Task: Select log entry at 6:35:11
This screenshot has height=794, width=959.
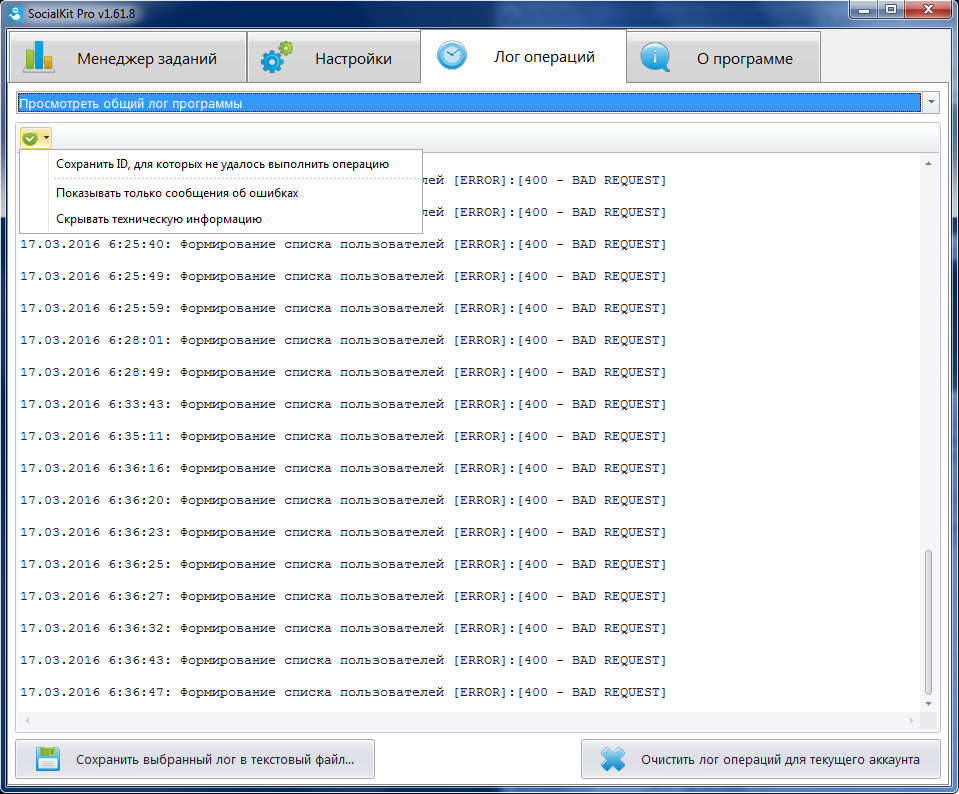Action: tap(343, 436)
